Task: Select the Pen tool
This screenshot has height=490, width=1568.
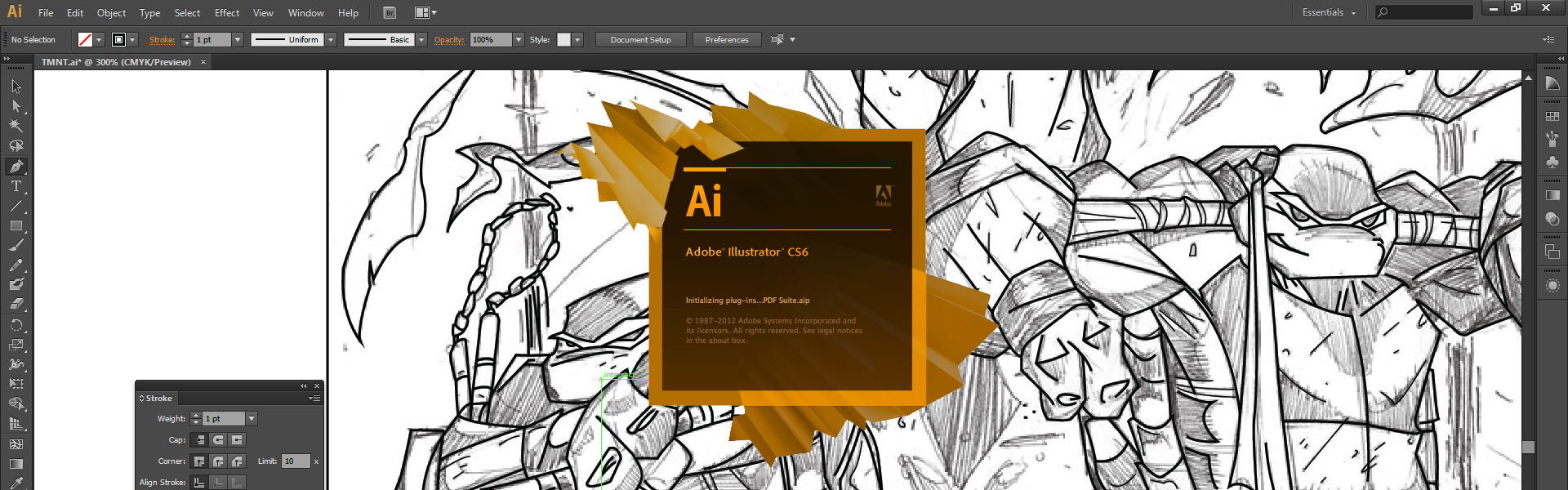Action: [16, 166]
